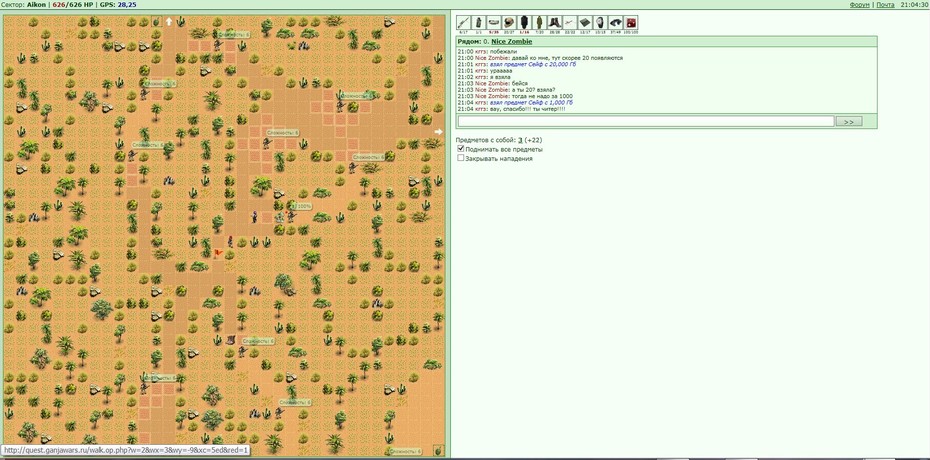930x460 pixels.
Task: Select the sniper rifle equipment slot
Action: pos(464,23)
